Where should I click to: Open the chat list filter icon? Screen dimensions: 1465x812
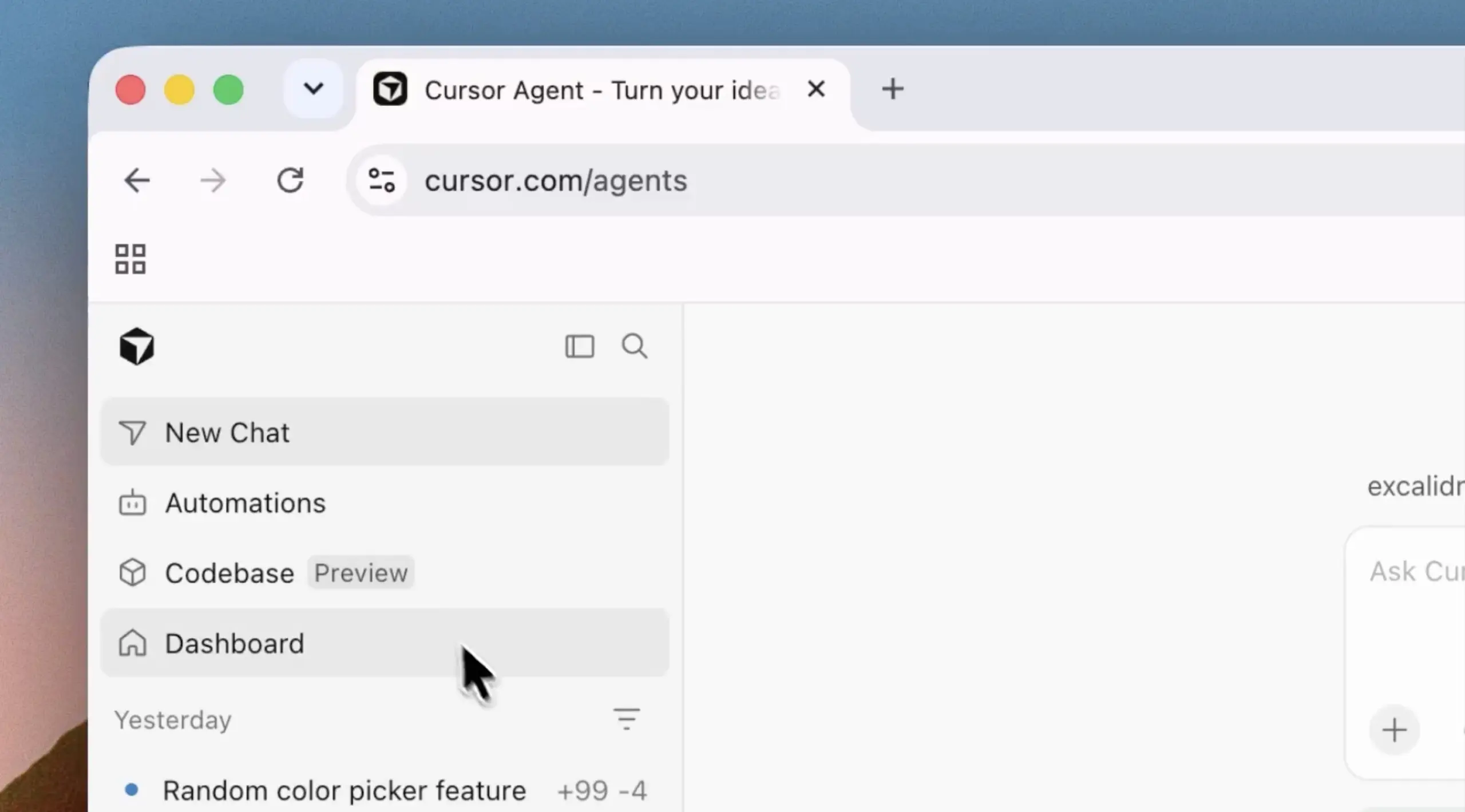click(x=627, y=719)
